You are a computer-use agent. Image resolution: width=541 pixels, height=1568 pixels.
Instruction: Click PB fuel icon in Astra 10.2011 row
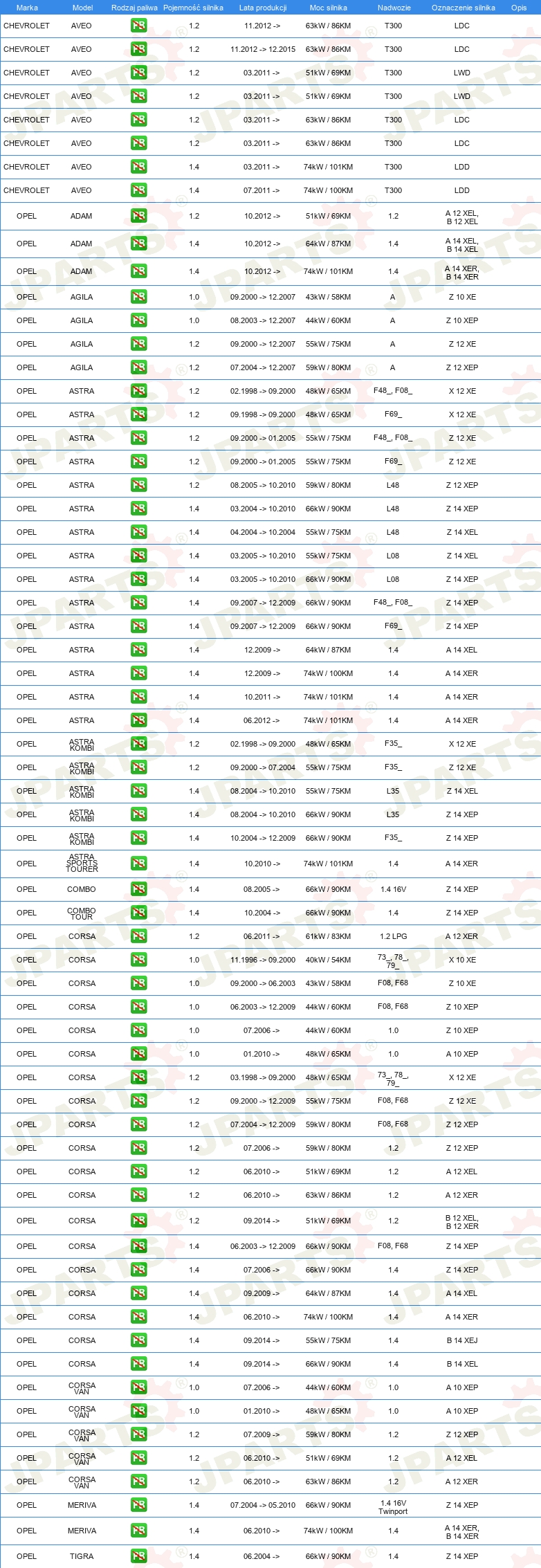coord(138,697)
